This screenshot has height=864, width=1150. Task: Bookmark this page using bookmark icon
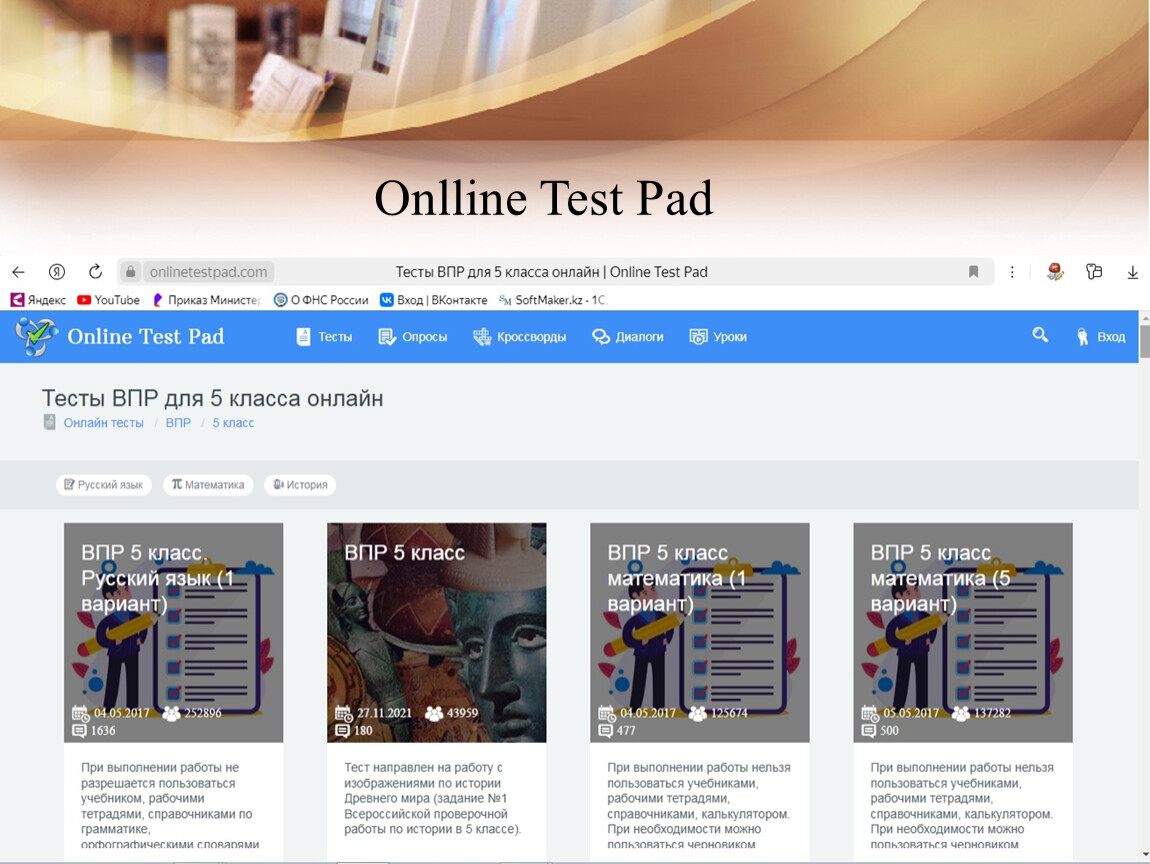pos(973,272)
